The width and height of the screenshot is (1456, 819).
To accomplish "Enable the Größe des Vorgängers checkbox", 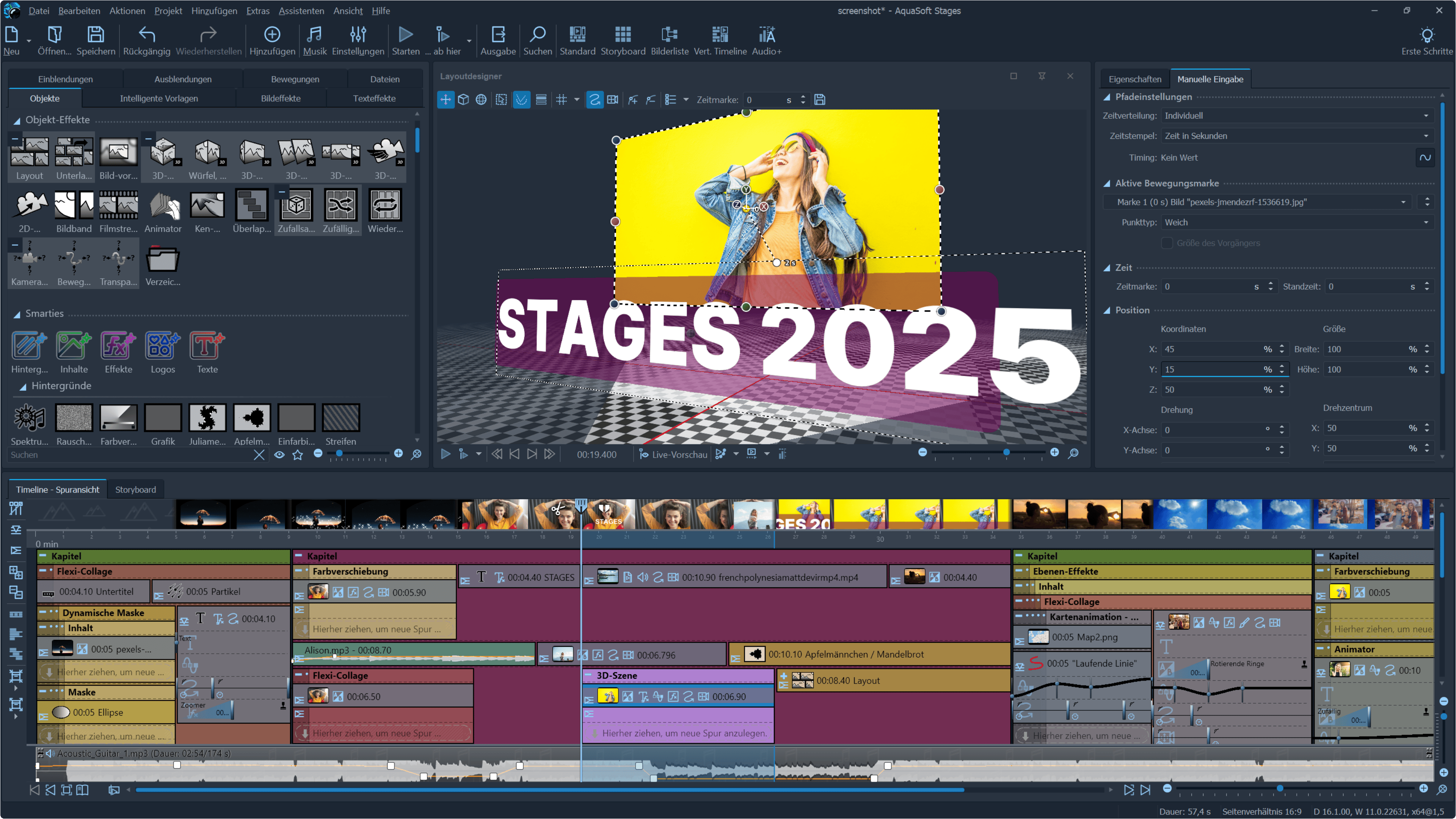I will pyautogui.click(x=1167, y=243).
